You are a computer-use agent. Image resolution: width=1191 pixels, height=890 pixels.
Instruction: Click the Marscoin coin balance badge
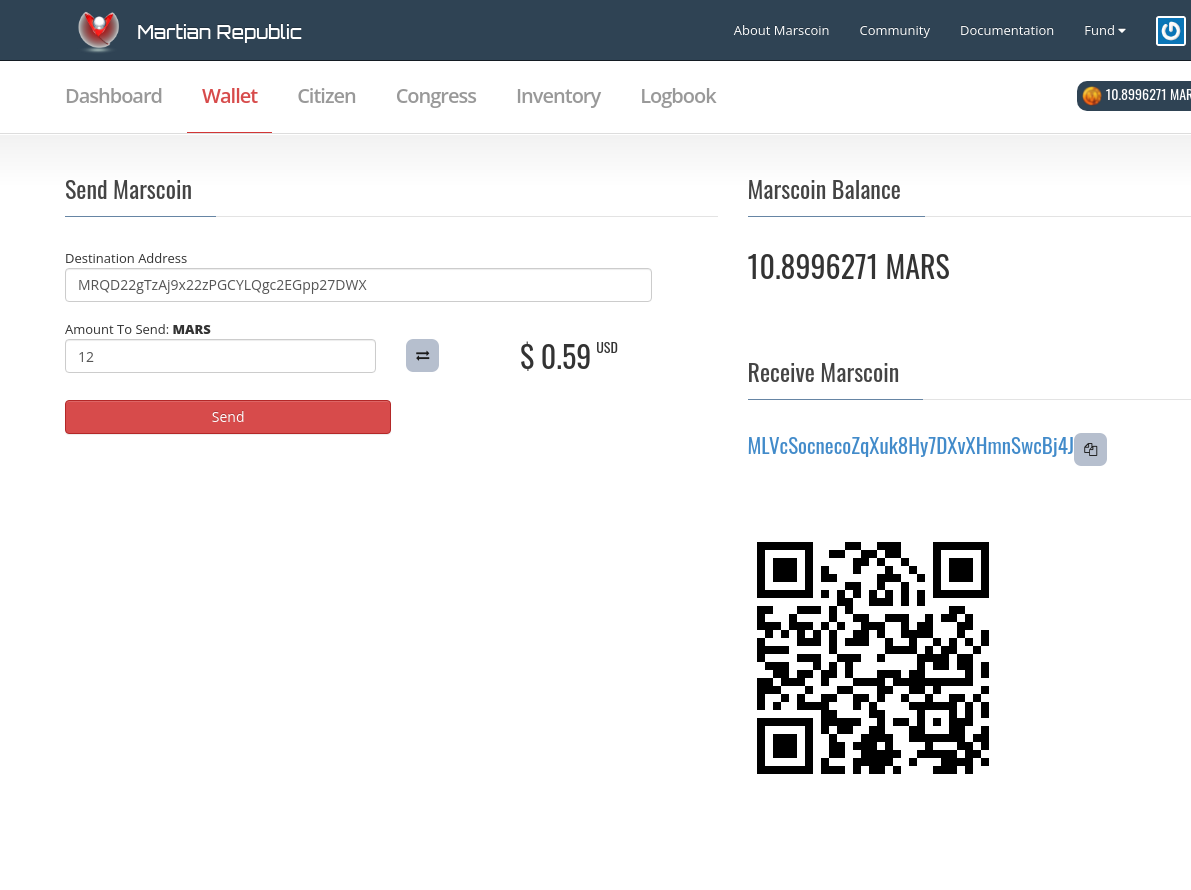(x=1134, y=96)
